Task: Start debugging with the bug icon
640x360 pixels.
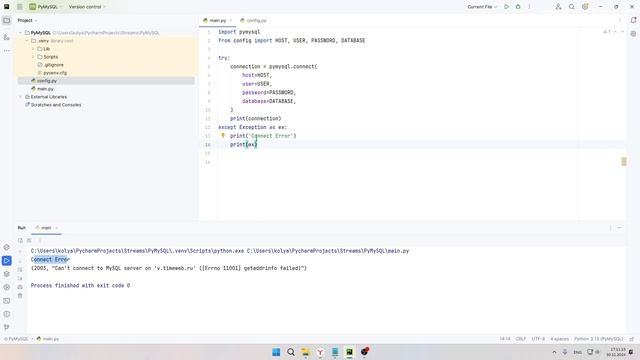Action: click(x=518, y=7)
